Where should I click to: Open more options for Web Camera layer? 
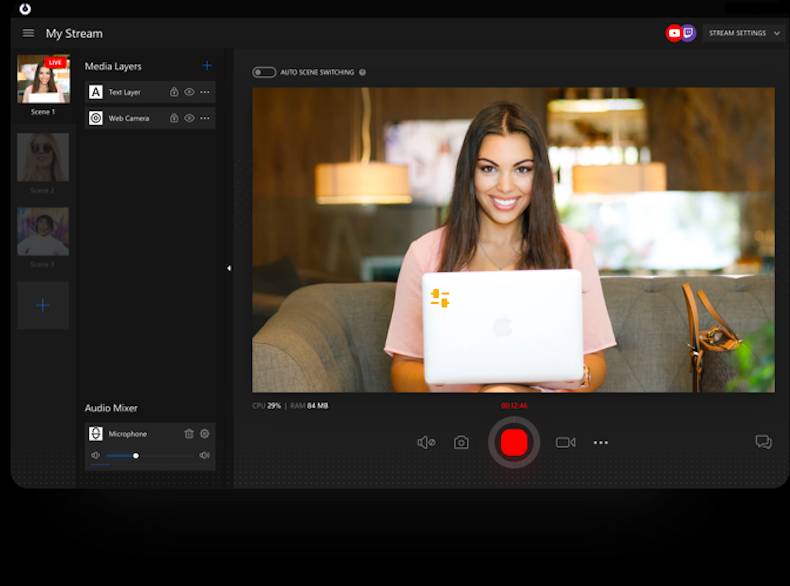tap(205, 118)
